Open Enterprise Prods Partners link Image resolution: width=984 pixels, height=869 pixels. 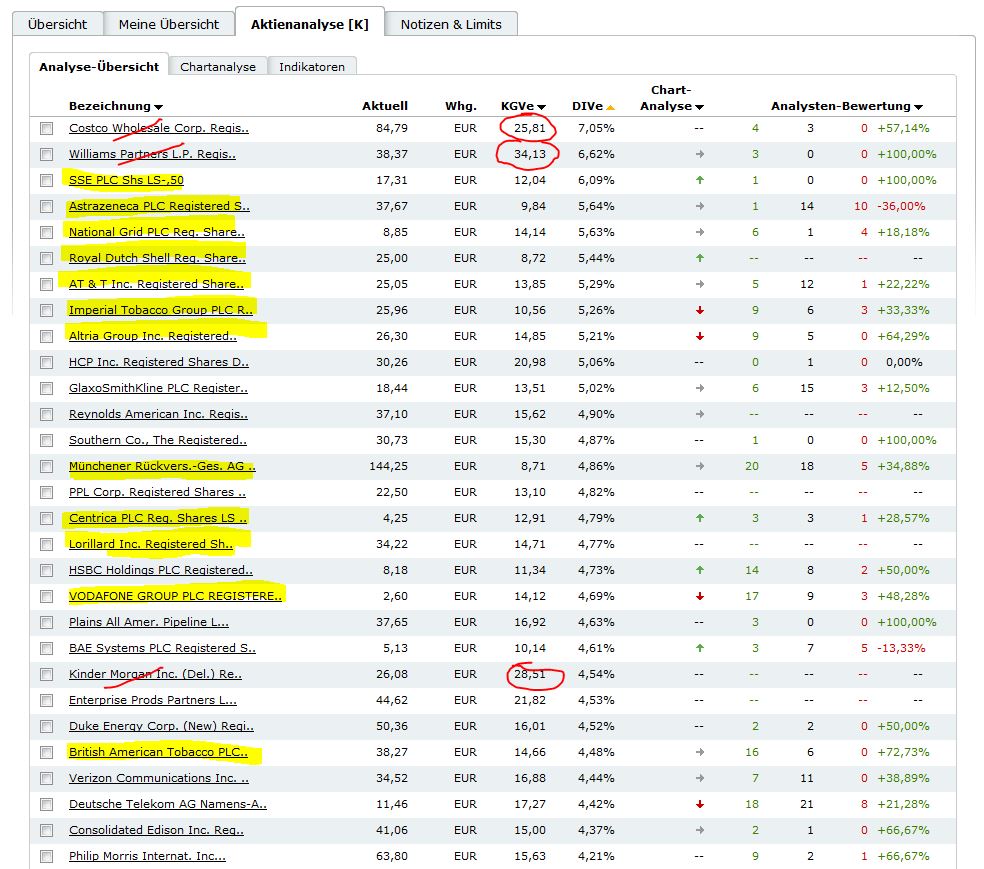pos(152,700)
